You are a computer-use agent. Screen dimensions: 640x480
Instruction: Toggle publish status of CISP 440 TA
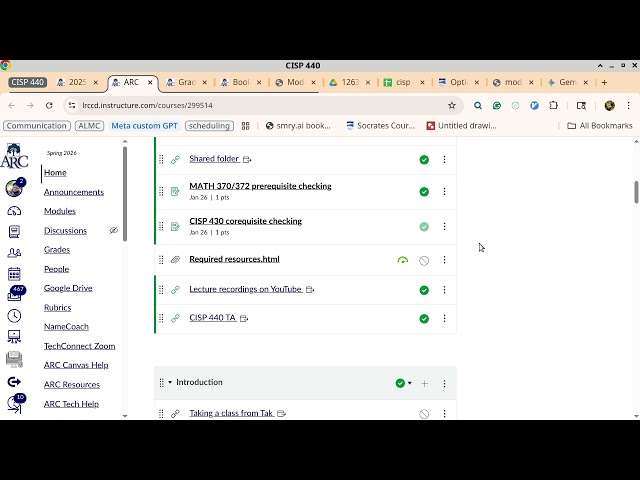pos(424,318)
